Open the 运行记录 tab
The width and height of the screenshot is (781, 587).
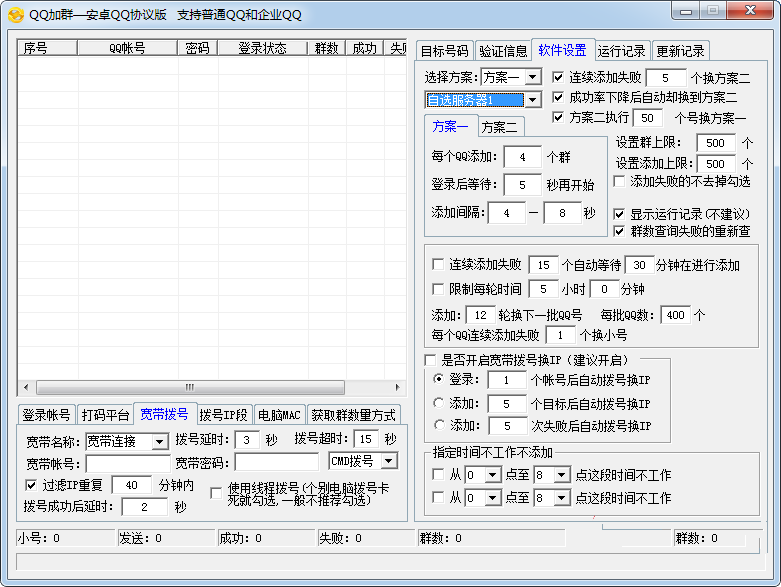coord(621,51)
